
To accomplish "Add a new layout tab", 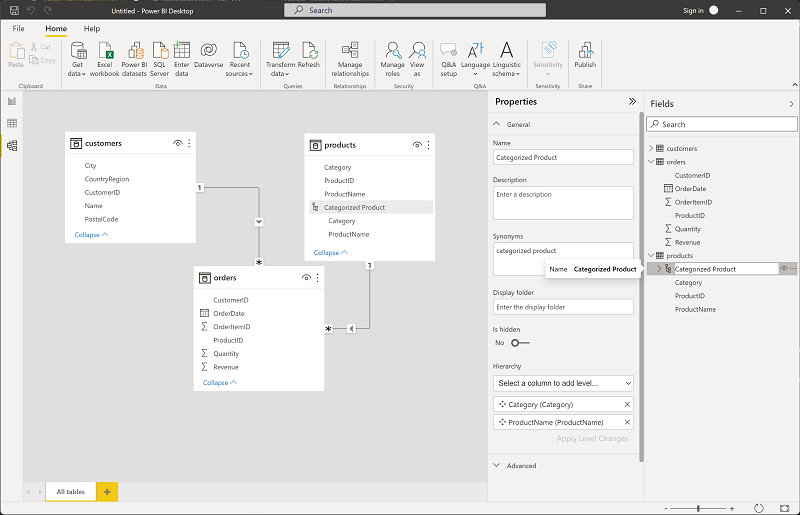I will pyautogui.click(x=107, y=492).
